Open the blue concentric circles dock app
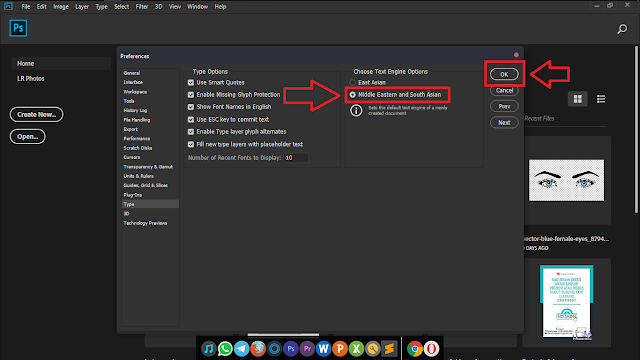 click(274, 349)
